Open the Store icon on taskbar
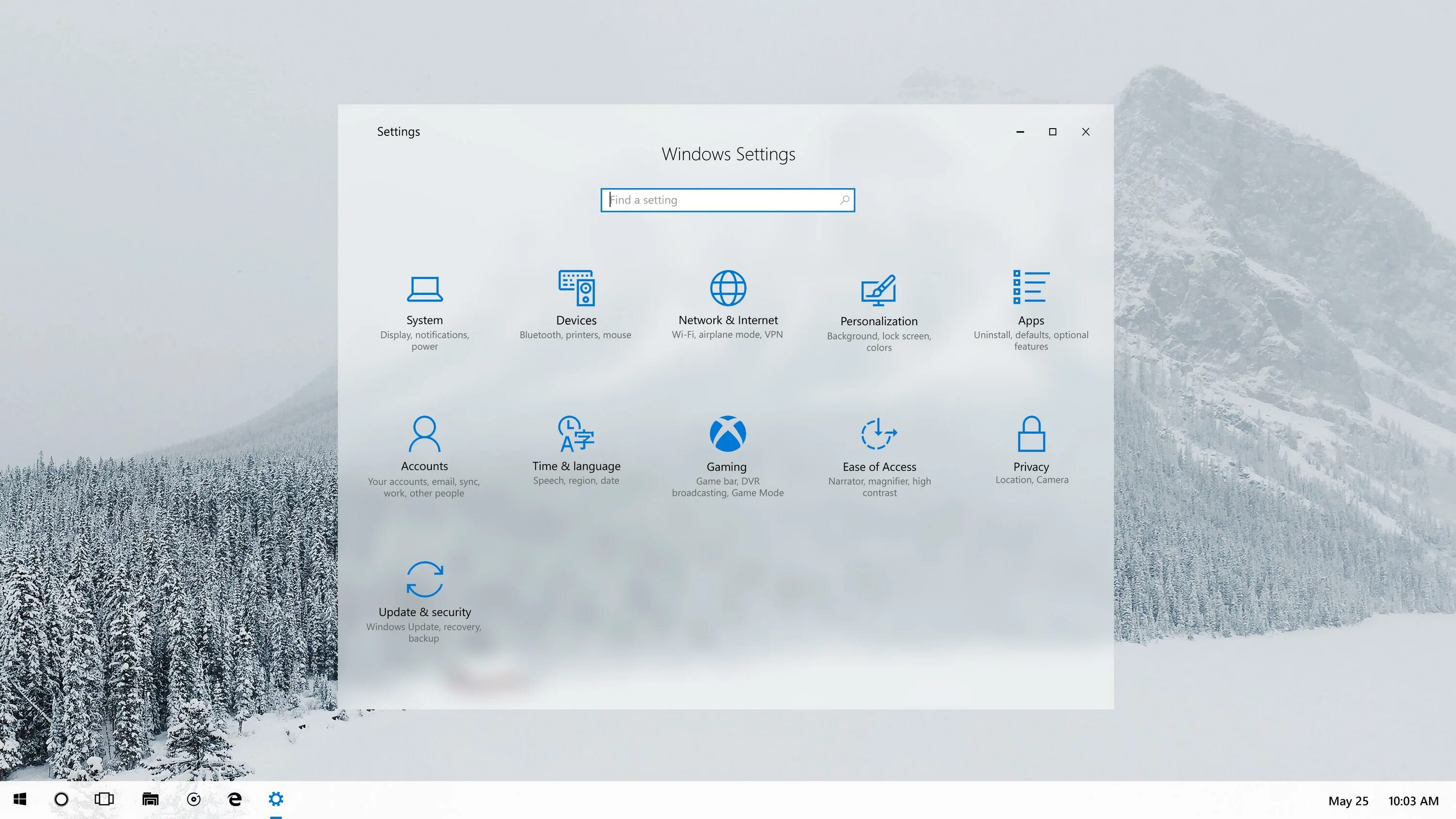 (150, 799)
